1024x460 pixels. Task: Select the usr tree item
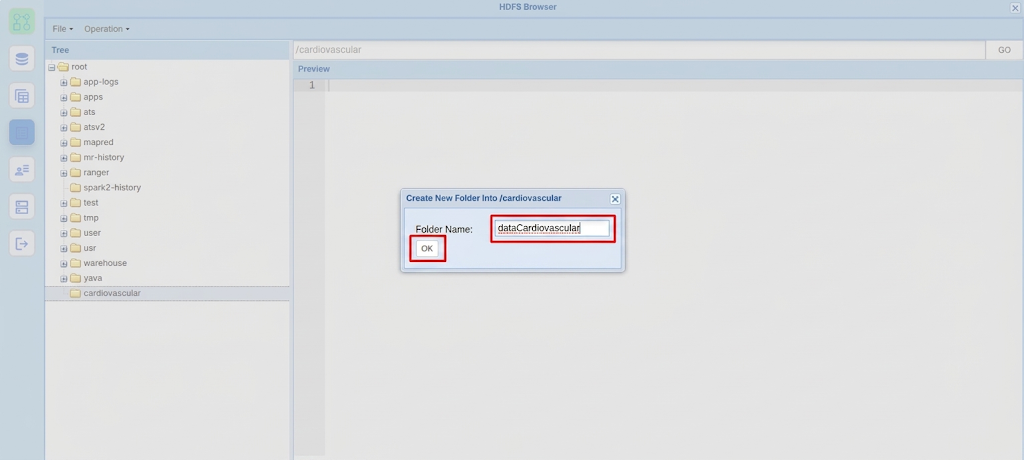coord(89,248)
